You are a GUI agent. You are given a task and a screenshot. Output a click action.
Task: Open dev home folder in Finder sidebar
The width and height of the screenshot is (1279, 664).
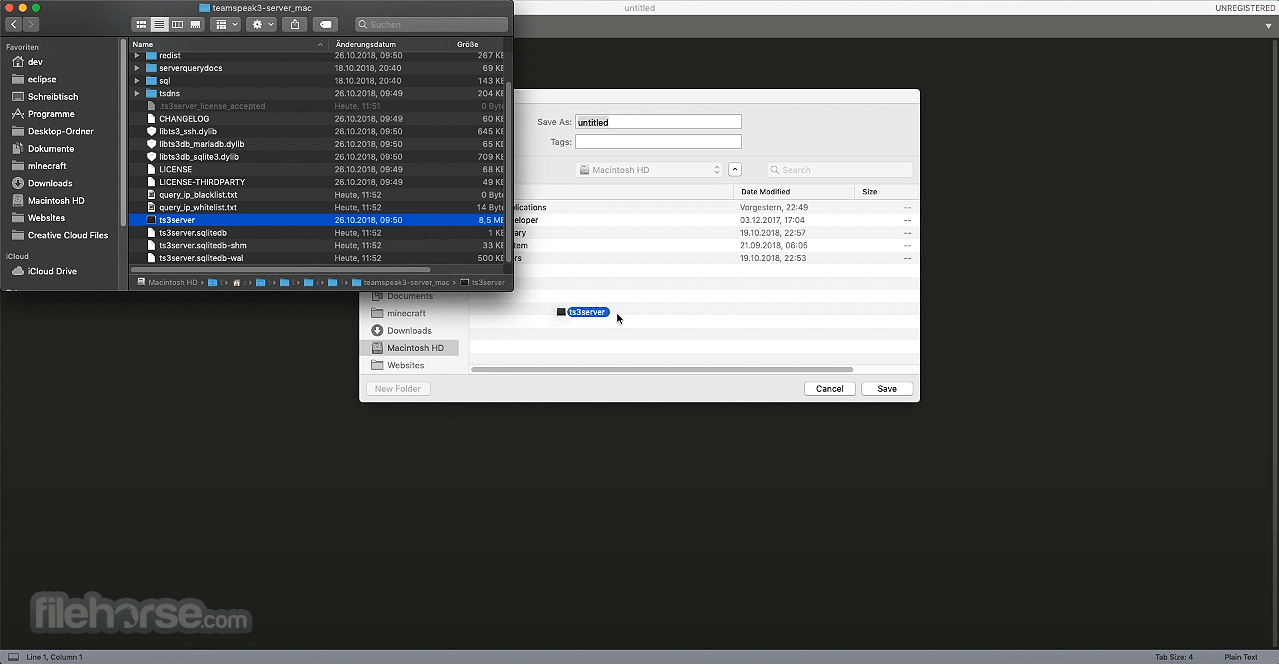point(35,62)
